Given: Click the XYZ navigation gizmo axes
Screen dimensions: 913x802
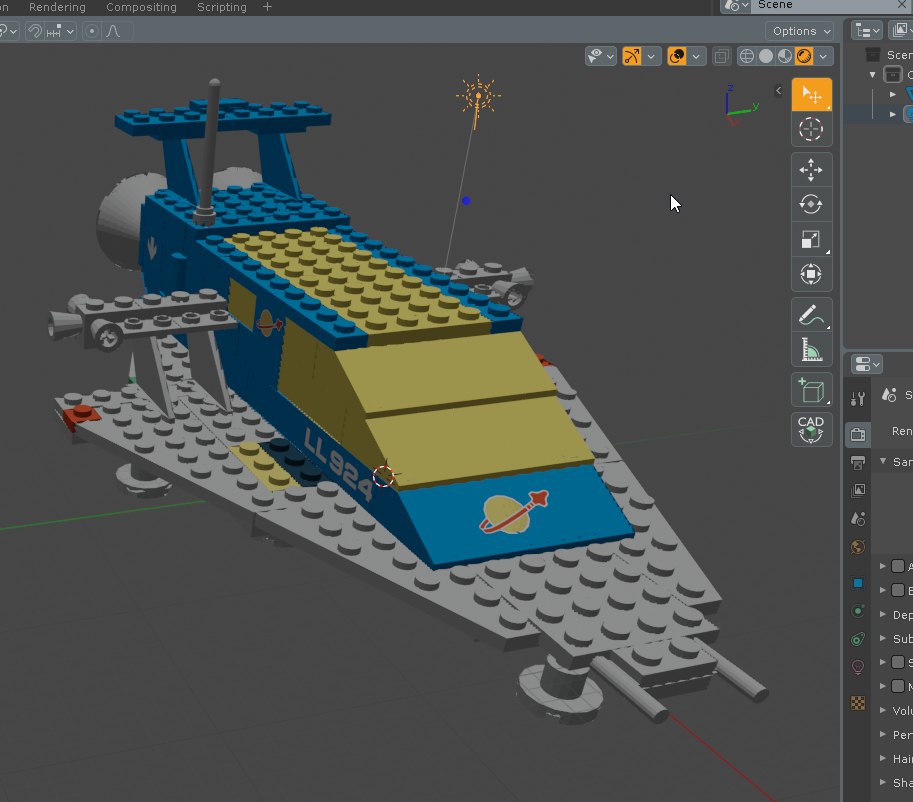Looking at the screenshot, I should (740, 106).
